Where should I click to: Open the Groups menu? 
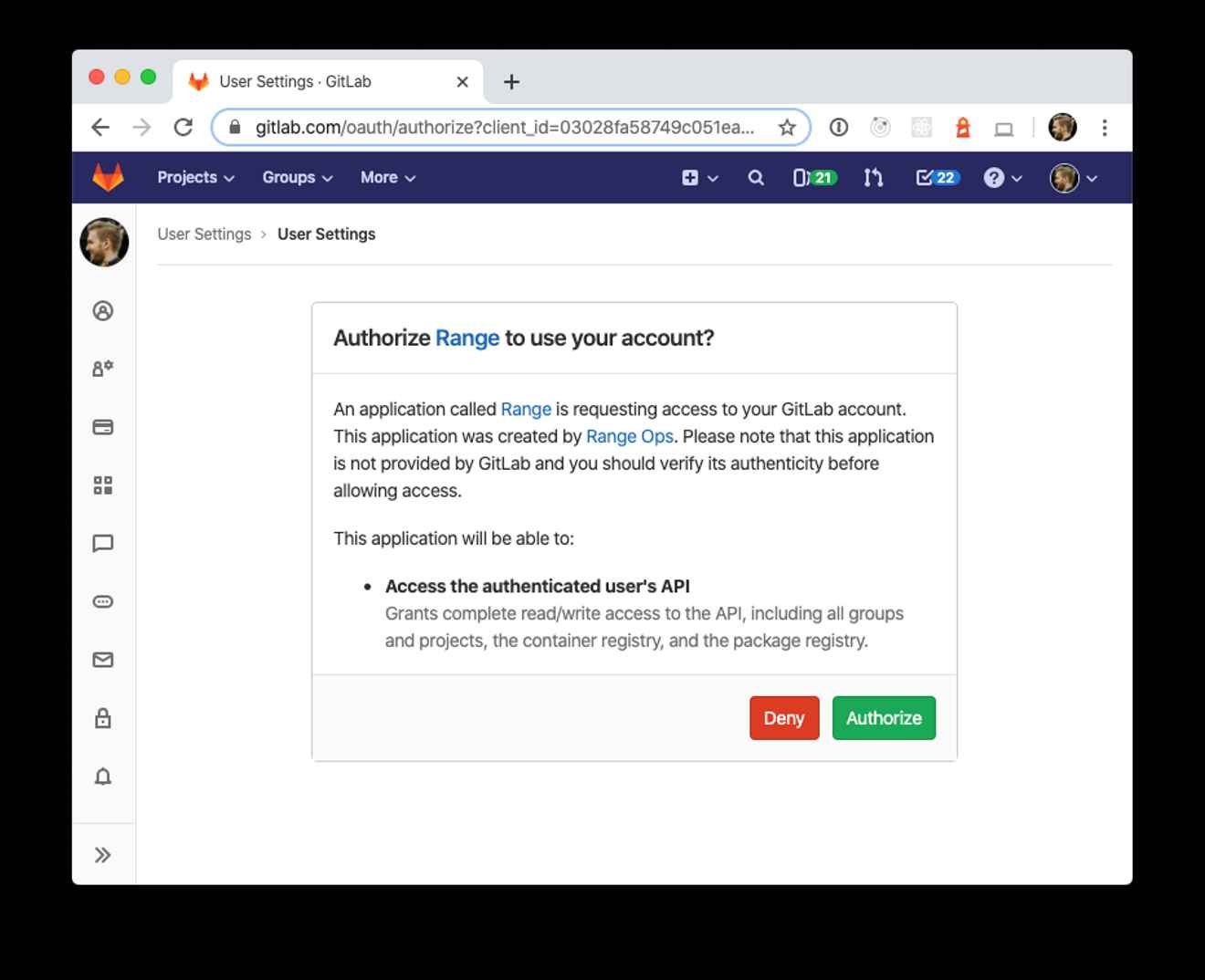pyautogui.click(x=297, y=177)
